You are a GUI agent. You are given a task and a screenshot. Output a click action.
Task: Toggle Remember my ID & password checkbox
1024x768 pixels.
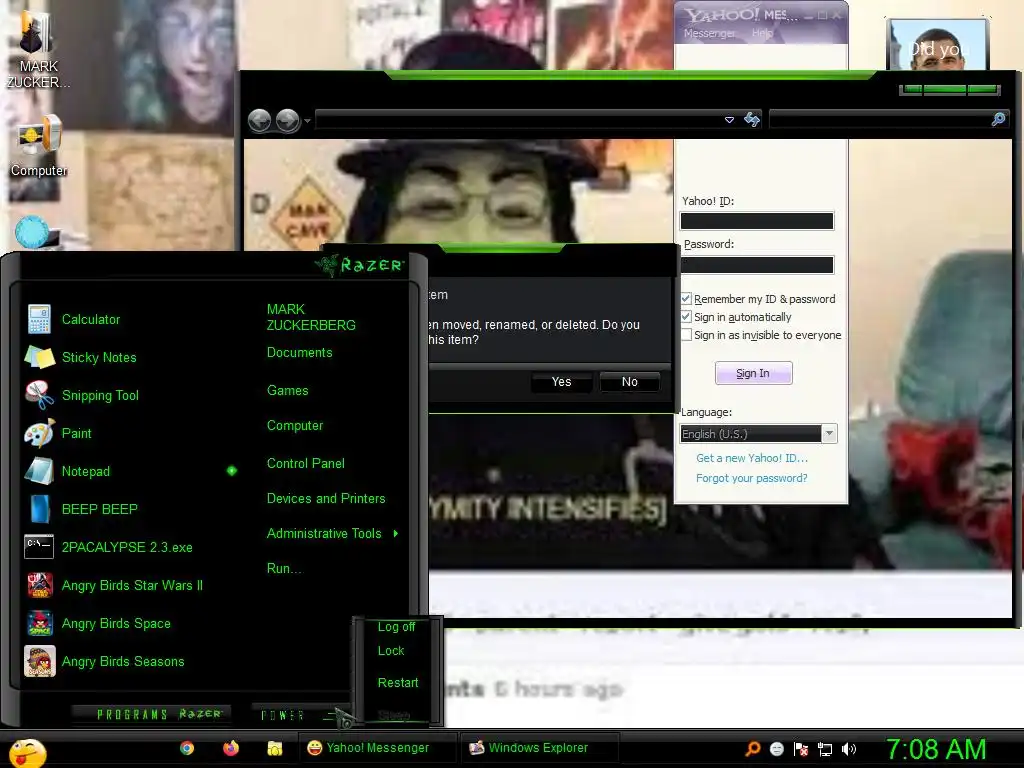(x=686, y=299)
